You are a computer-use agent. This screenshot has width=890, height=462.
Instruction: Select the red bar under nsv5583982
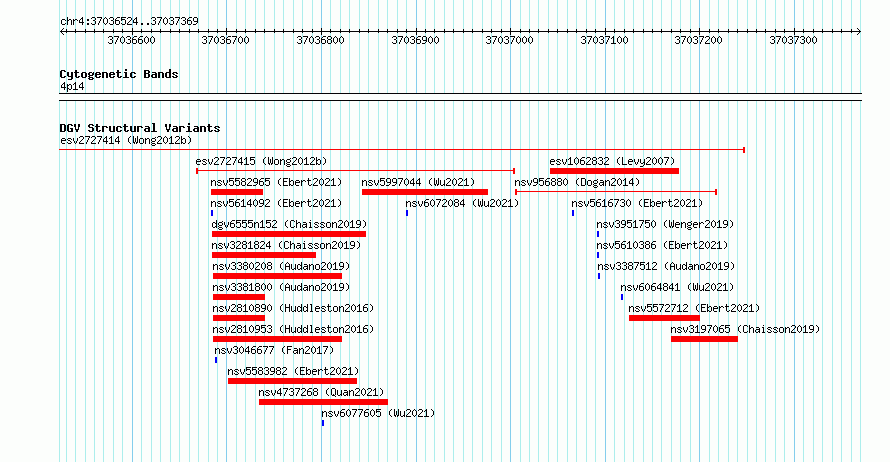pyautogui.click(x=292, y=381)
